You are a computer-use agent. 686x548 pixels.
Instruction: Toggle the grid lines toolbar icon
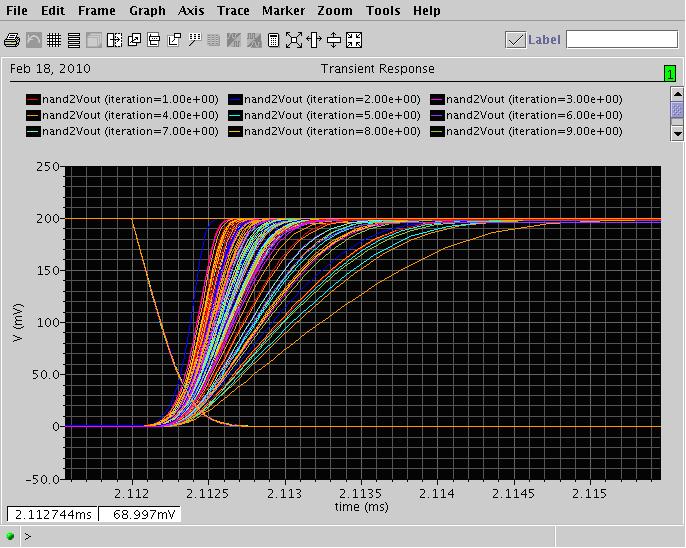pos(53,40)
